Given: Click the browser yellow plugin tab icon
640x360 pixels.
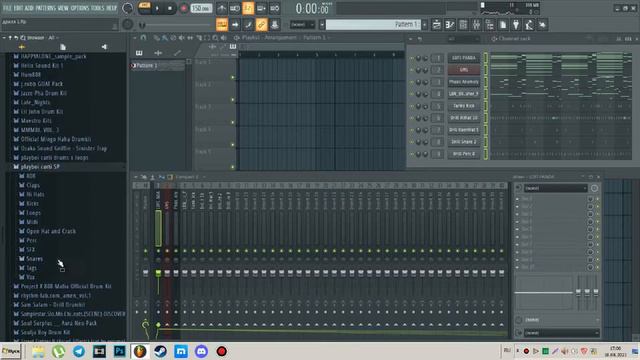Looking at the screenshot, I should (x=22, y=47).
